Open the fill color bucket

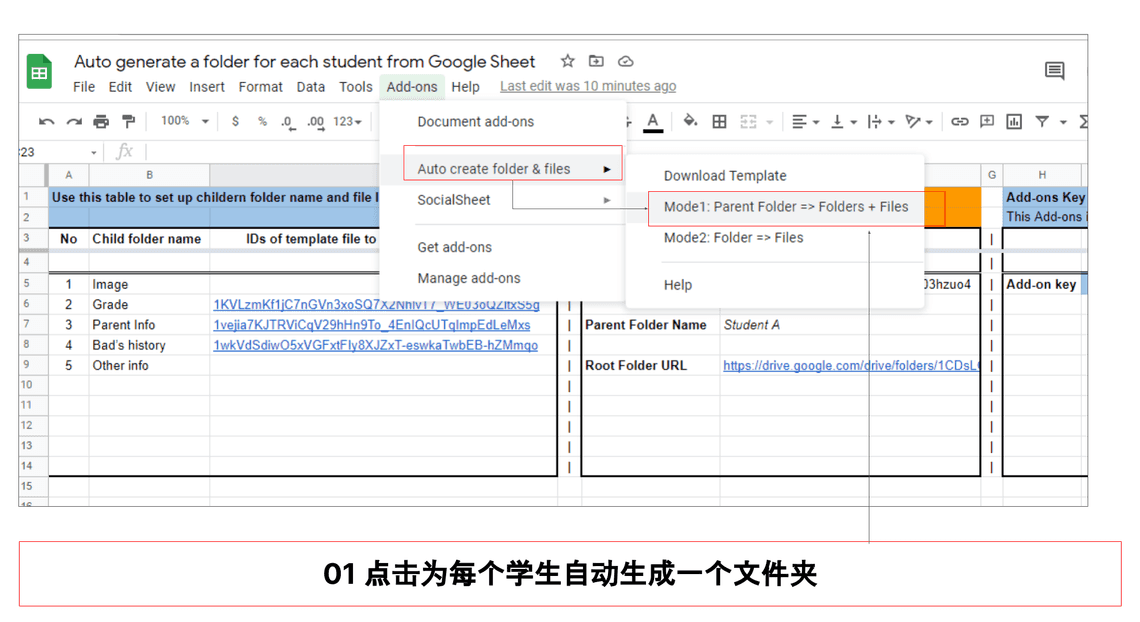pos(690,122)
